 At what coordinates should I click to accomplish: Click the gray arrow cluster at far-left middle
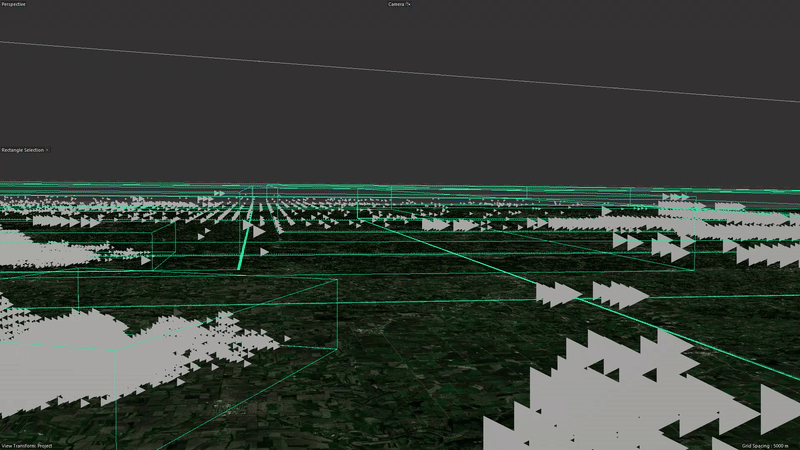click(40, 250)
